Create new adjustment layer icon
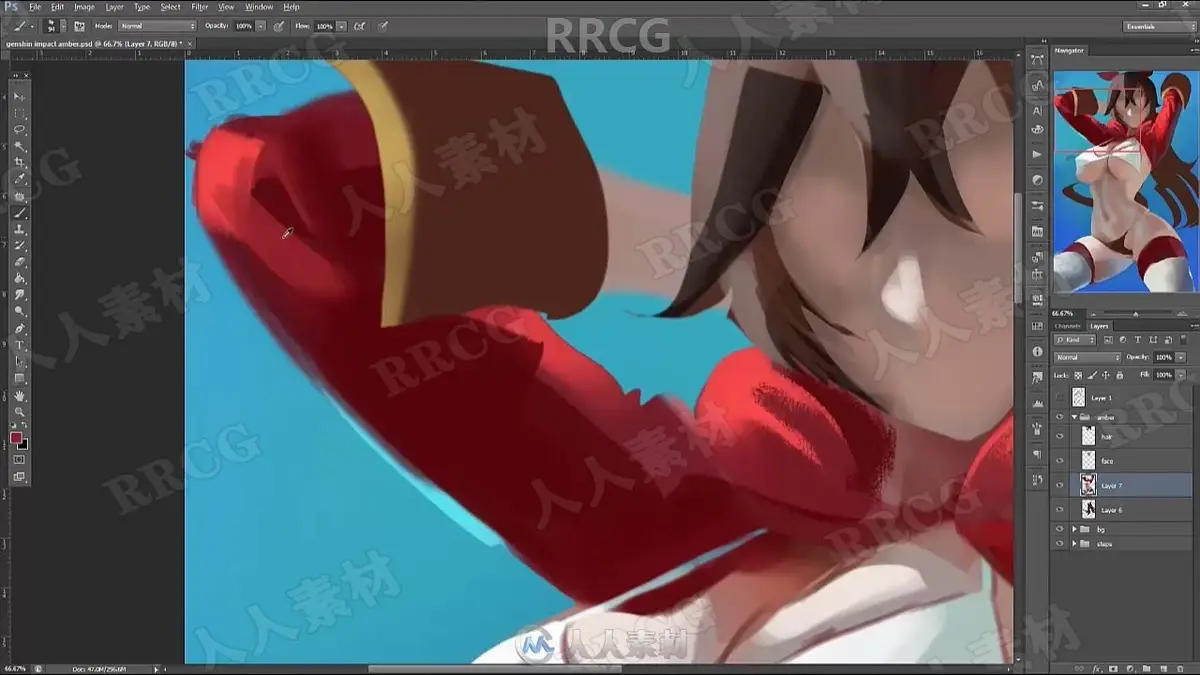Image resolution: width=1200 pixels, height=675 pixels. 1131,667
